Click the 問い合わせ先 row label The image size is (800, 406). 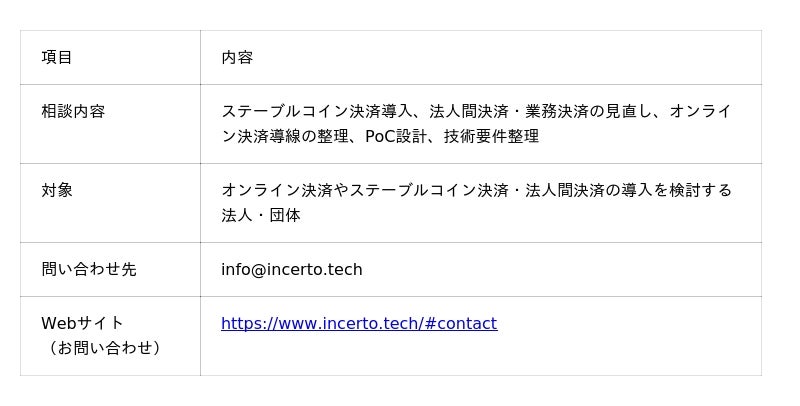(89, 270)
